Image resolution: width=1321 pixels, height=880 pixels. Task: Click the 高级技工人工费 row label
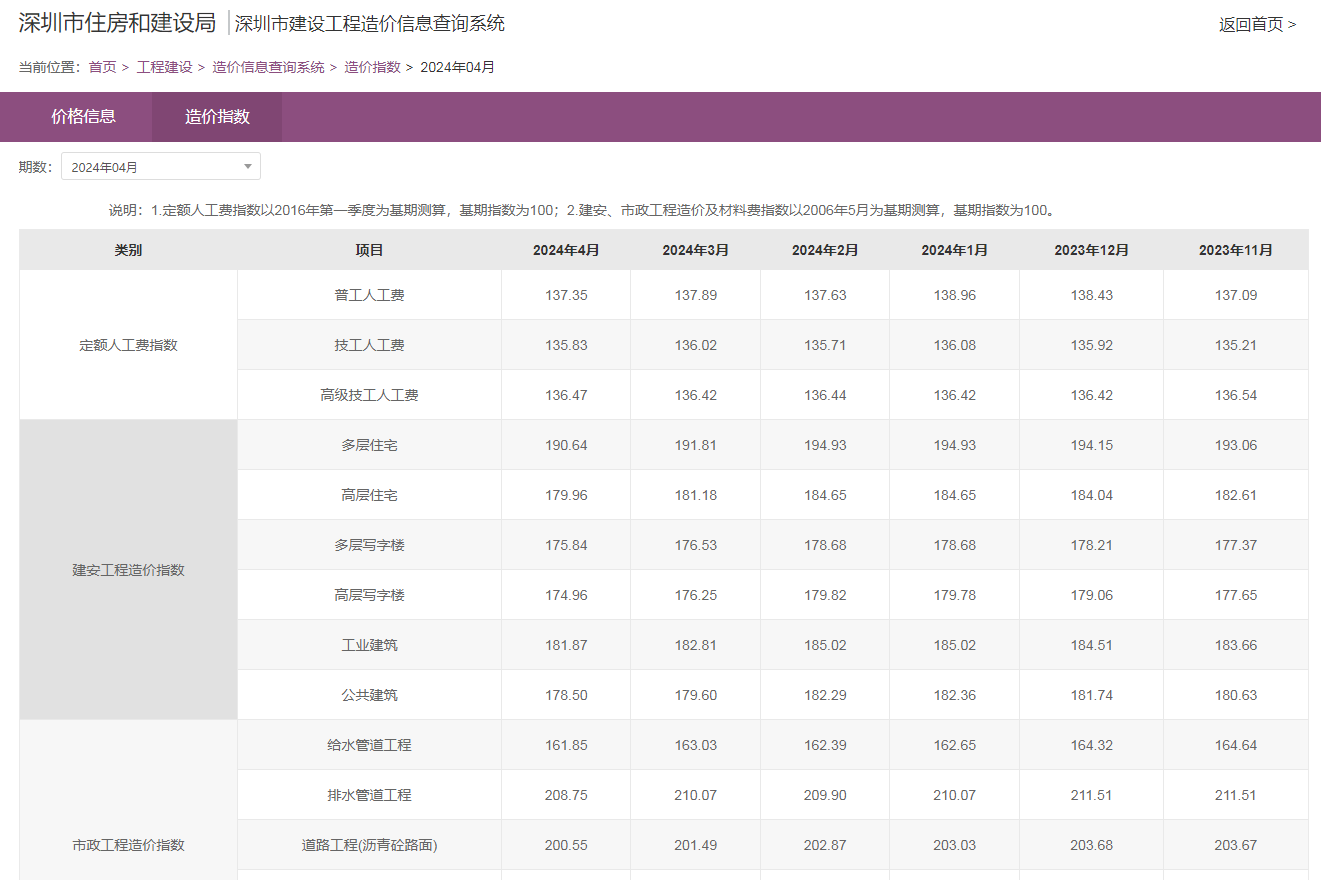[x=369, y=395]
